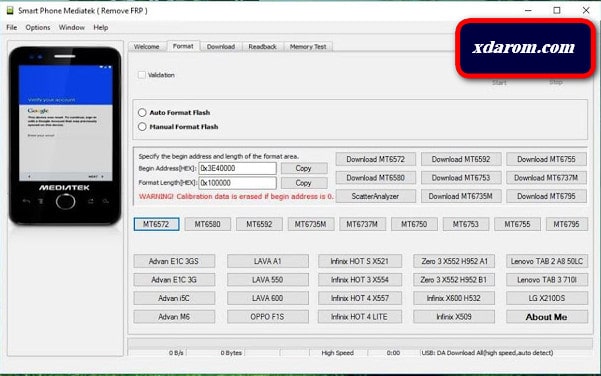Click the Format Length hex input field
Image resolution: width=601 pixels, height=376 pixels.
pos(237,183)
